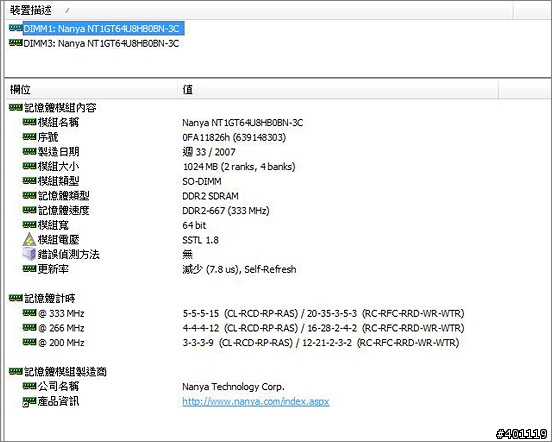Select the DDR2-667 (333 MHz) value
The height and width of the screenshot is (442, 552).
(226, 210)
